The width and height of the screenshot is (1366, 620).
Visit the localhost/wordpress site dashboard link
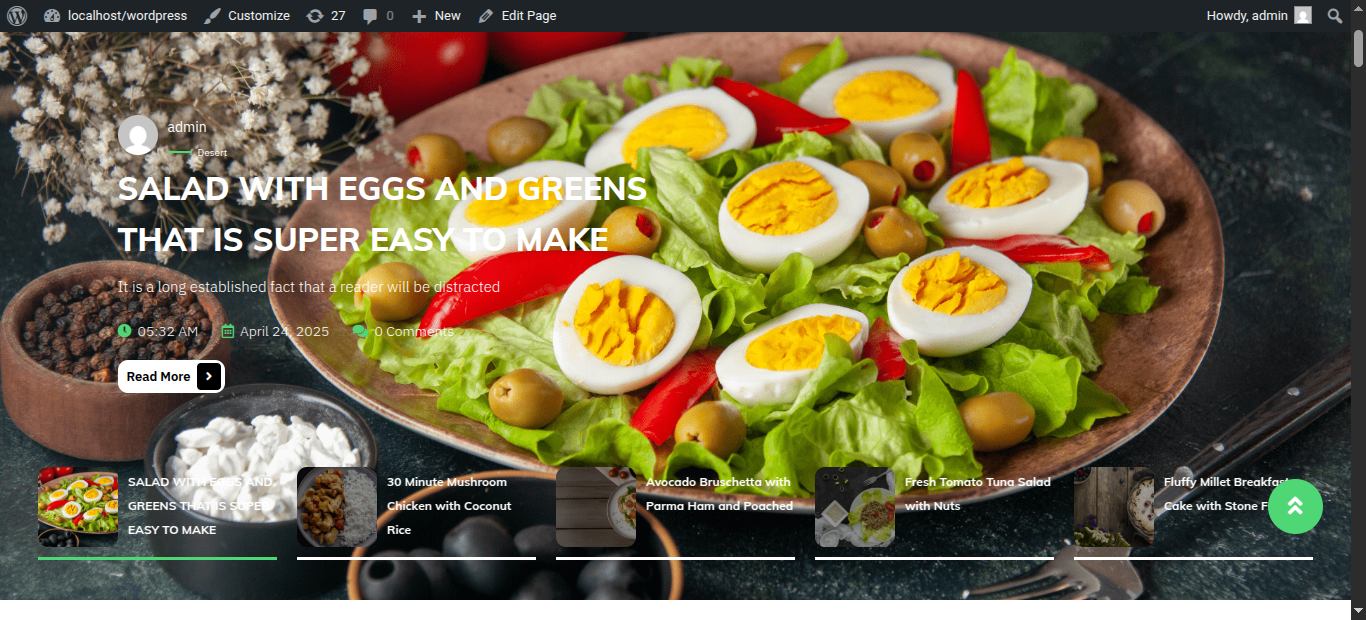tap(115, 16)
